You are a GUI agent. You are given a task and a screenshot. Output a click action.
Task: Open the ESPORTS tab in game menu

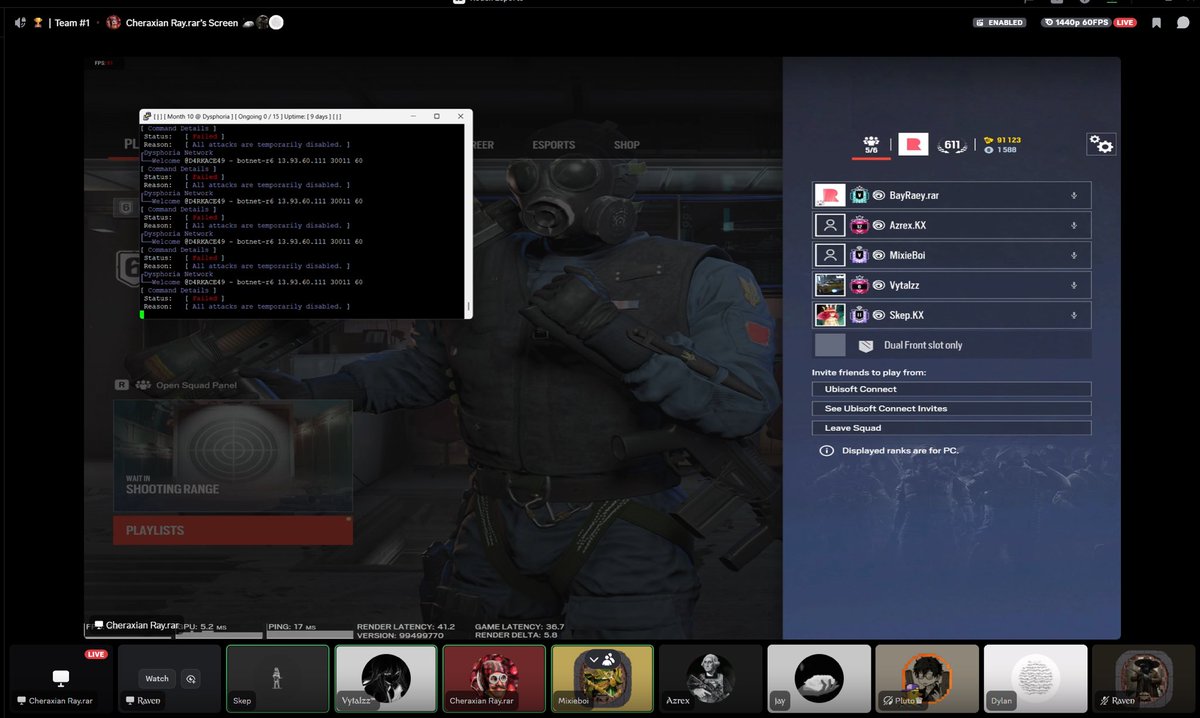[x=554, y=145]
